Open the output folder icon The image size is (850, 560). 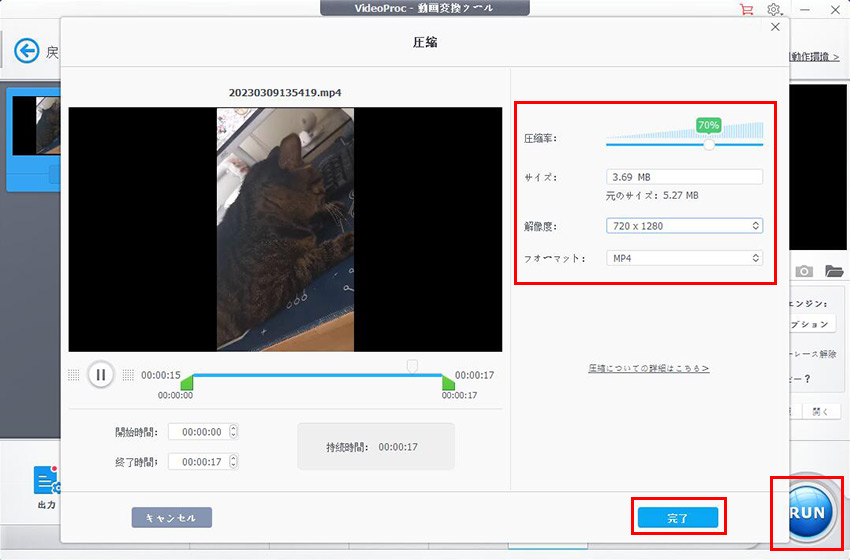(x=834, y=271)
